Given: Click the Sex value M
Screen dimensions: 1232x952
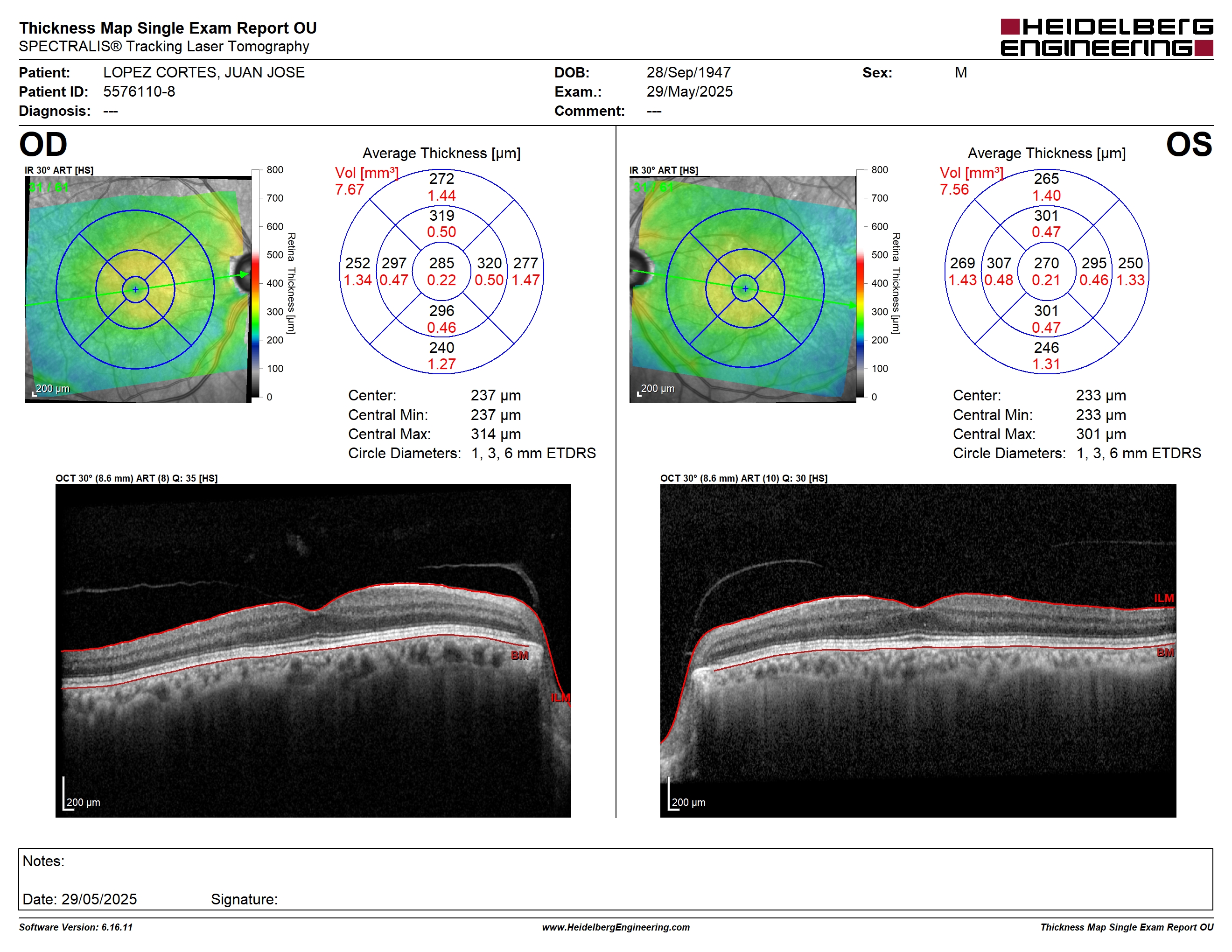Looking at the screenshot, I should (x=961, y=72).
